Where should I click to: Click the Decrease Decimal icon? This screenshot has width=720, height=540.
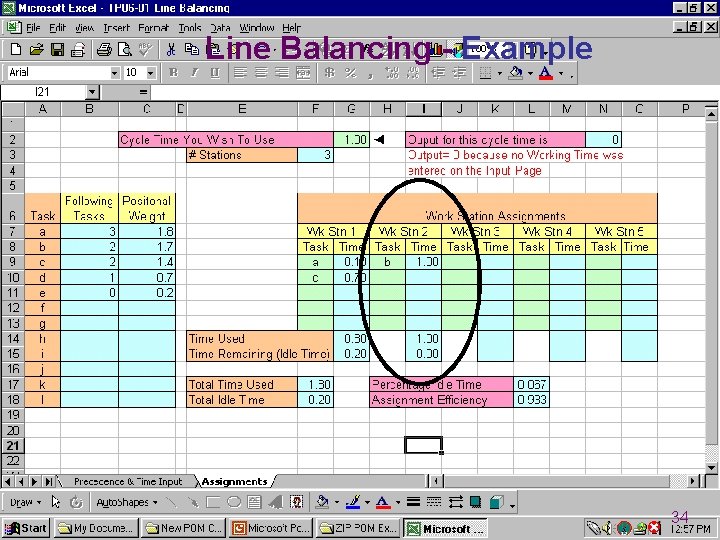tap(413, 73)
